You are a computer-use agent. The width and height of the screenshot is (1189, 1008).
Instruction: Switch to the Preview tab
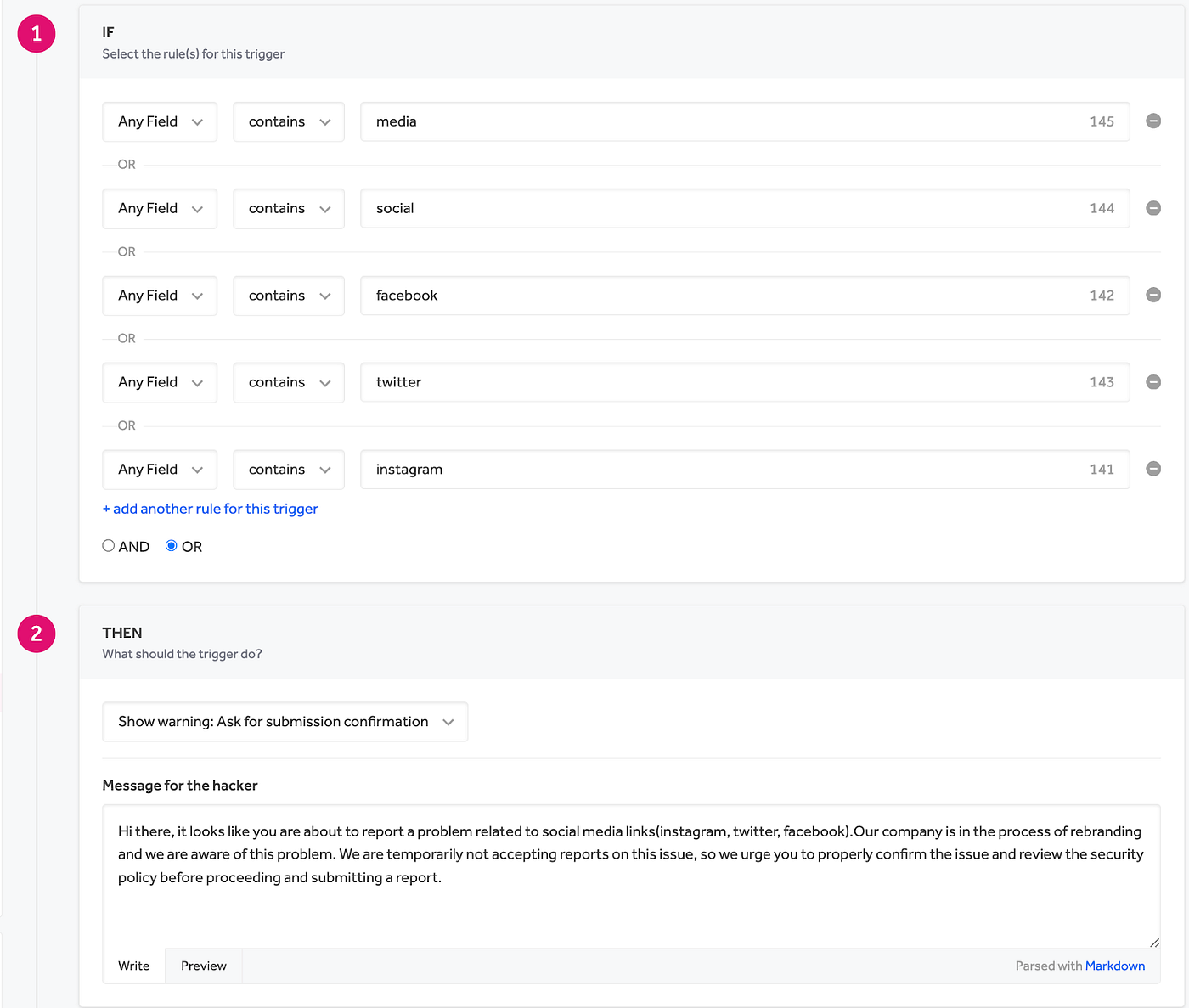(204, 966)
